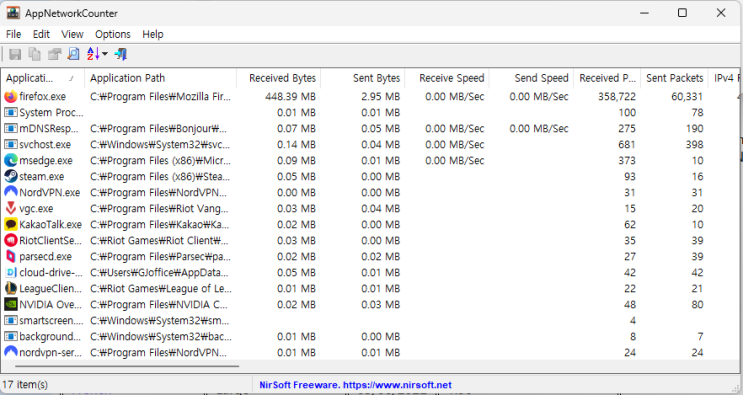Image resolution: width=743 pixels, height=395 pixels.
Task: Click the KakaoTalk.exe icon
Action: [11, 224]
